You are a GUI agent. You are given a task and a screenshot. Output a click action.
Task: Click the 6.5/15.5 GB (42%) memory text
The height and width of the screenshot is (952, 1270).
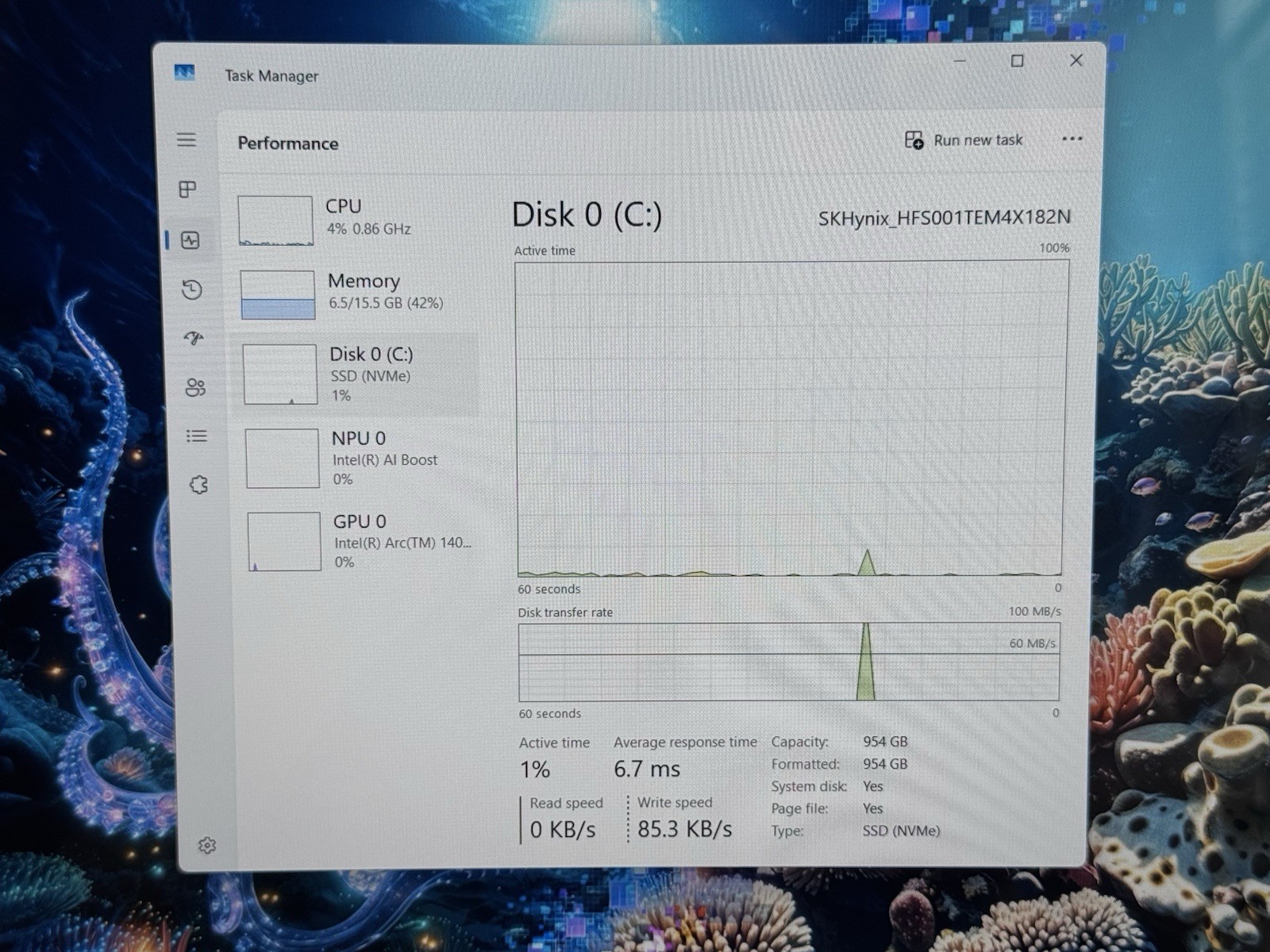pyautogui.click(x=386, y=303)
